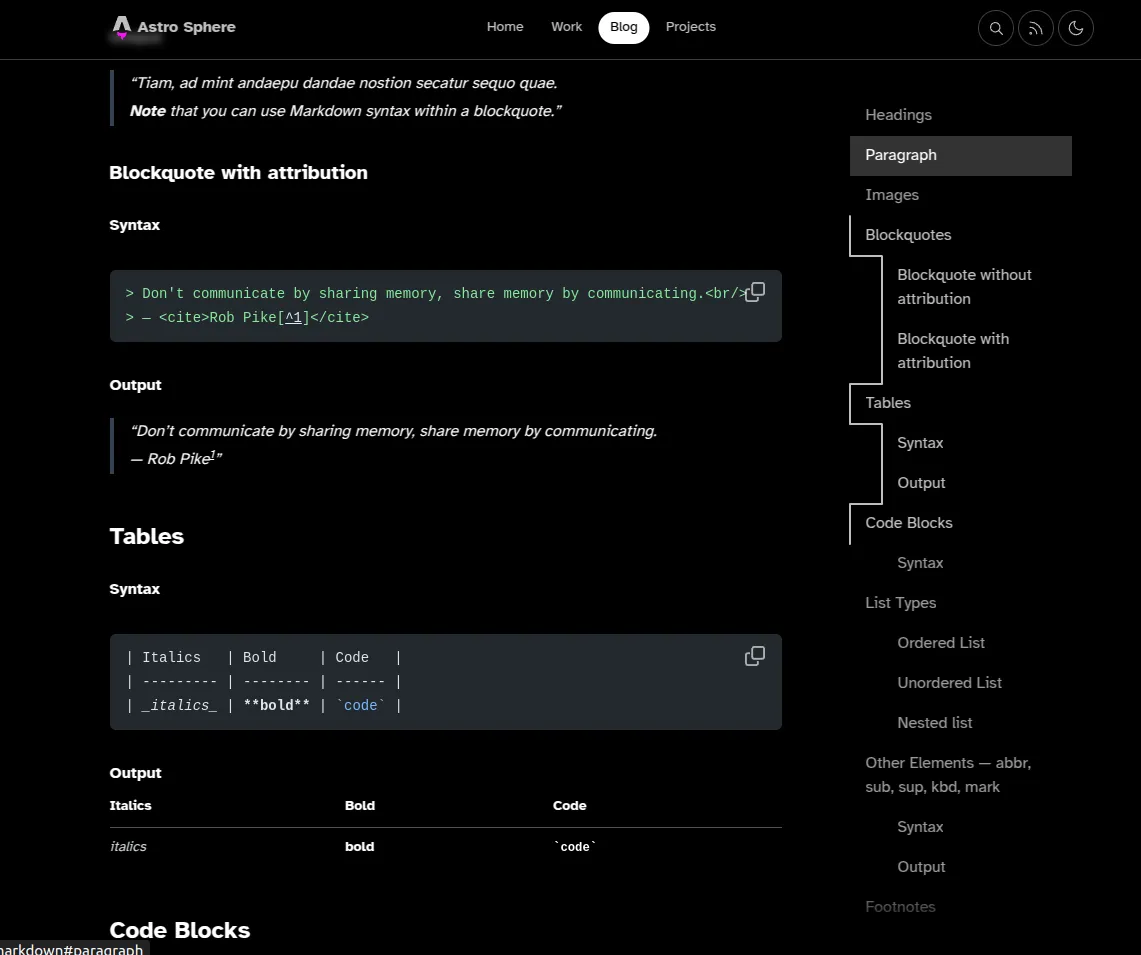Click the Blockquote with attribution heading
Image resolution: width=1141 pixels, height=955 pixels.
238,173
